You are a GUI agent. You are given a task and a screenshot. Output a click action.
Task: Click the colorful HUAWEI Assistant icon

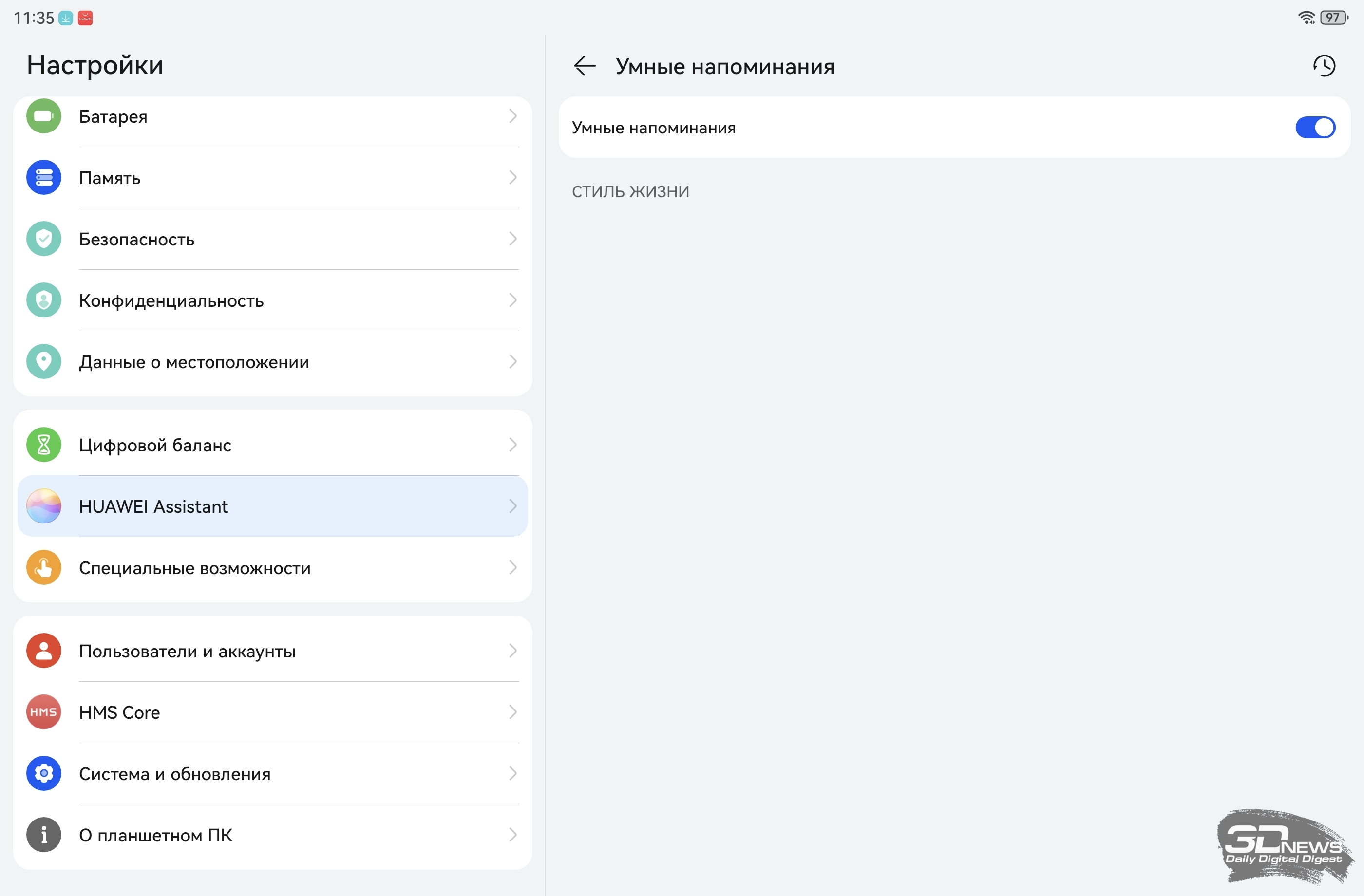coord(43,506)
